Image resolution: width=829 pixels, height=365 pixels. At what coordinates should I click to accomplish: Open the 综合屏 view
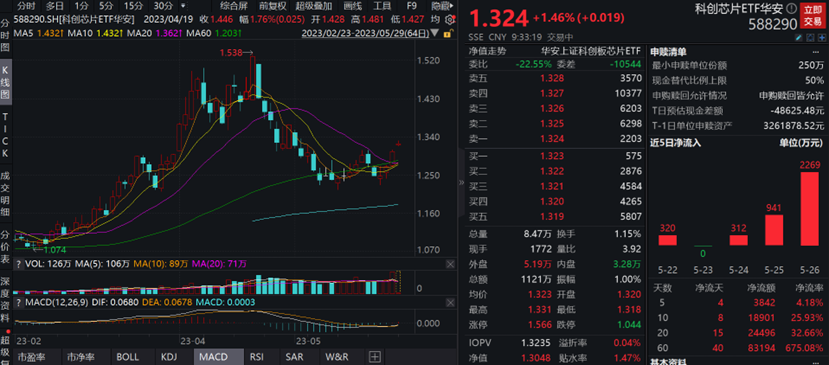(234, 6)
